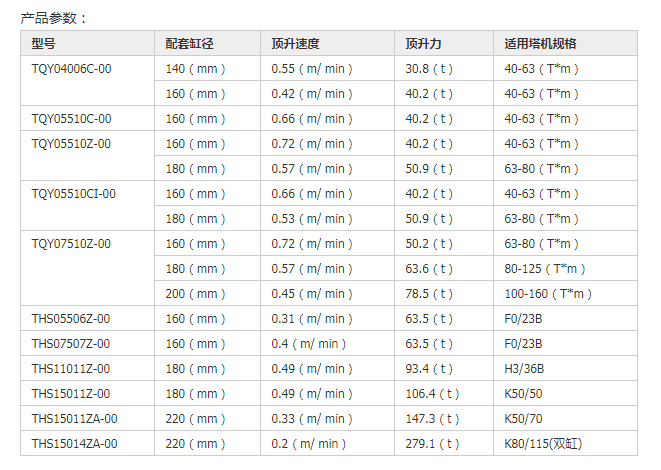Select model TQY05510C-00 cell

pyautogui.click(x=72, y=119)
